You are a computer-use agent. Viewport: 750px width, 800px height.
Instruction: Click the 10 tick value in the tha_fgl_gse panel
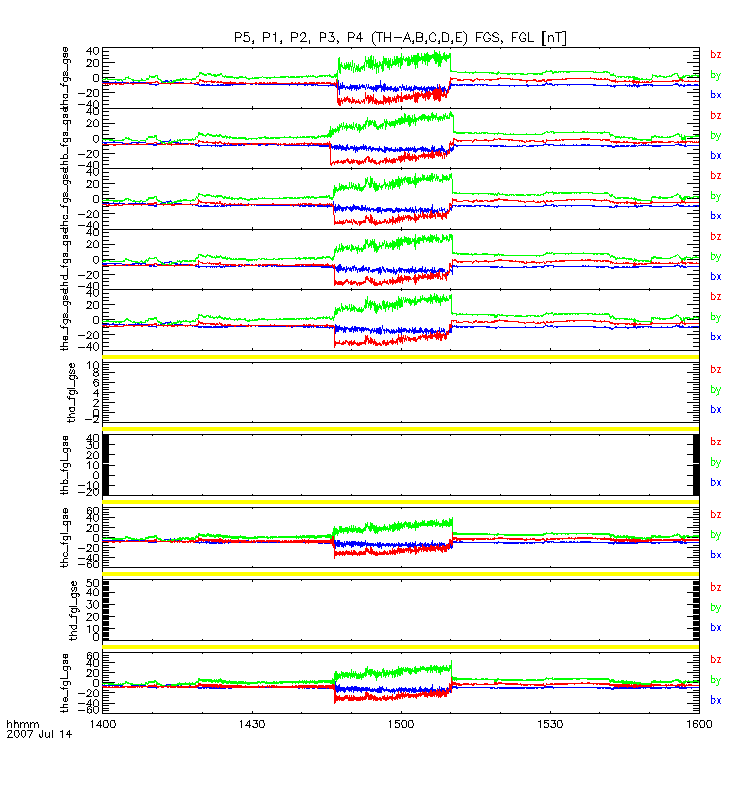(93, 366)
